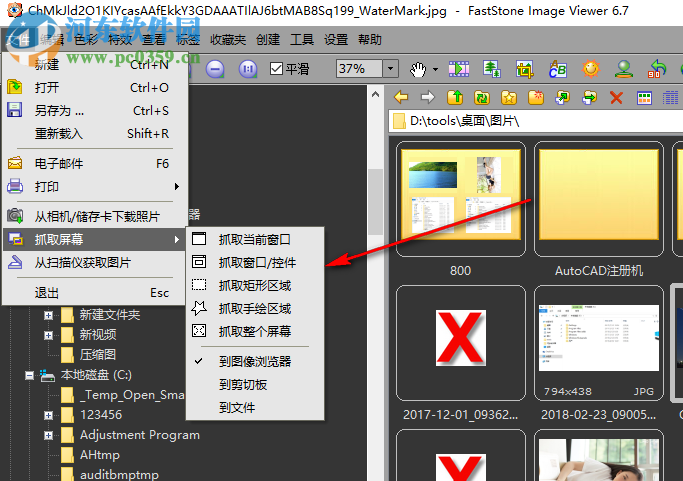
Task: Click the zoom out minus icon
Action: tap(215, 69)
